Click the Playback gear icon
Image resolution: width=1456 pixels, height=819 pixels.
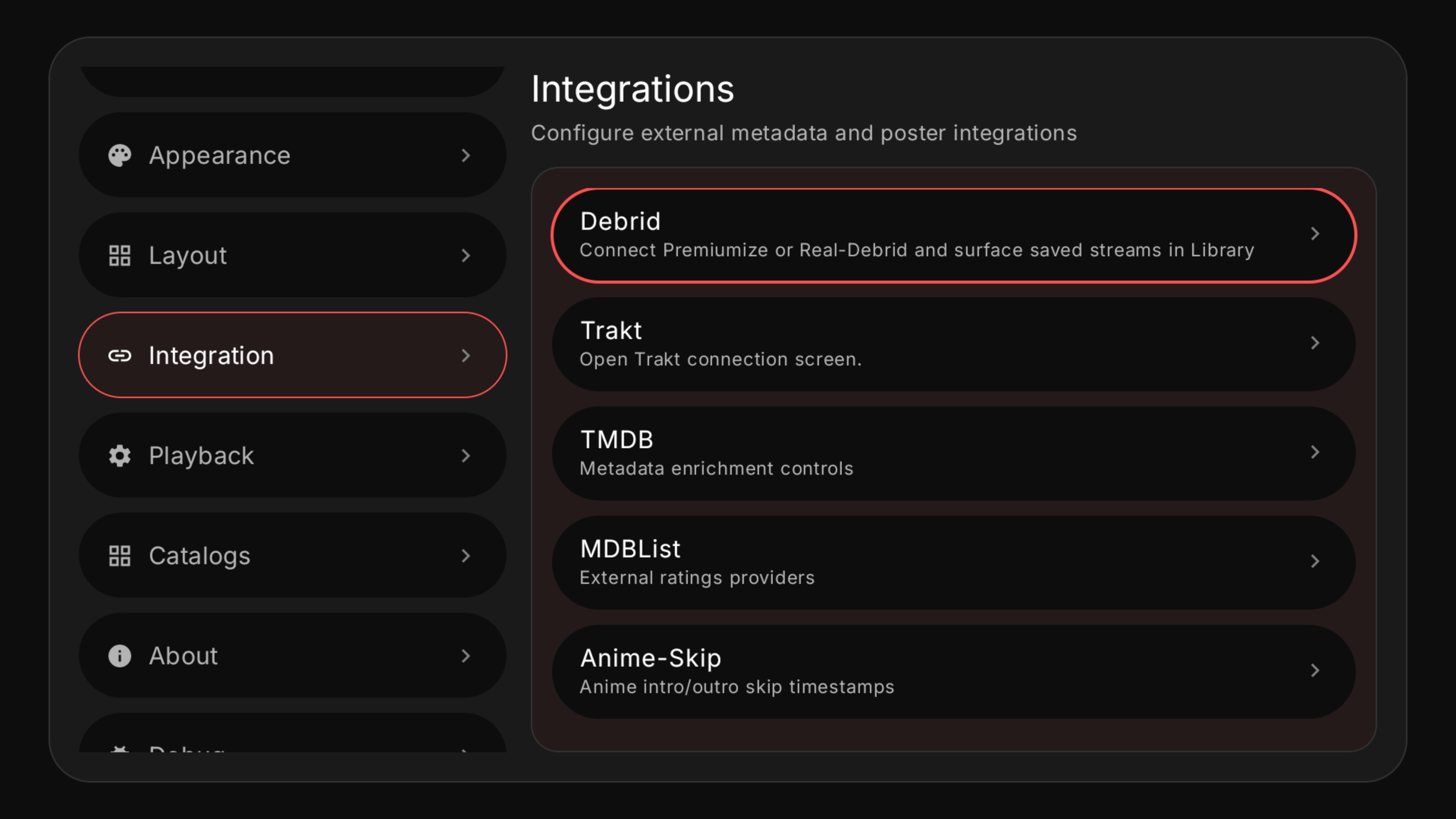pyautogui.click(x=119, y=455)
